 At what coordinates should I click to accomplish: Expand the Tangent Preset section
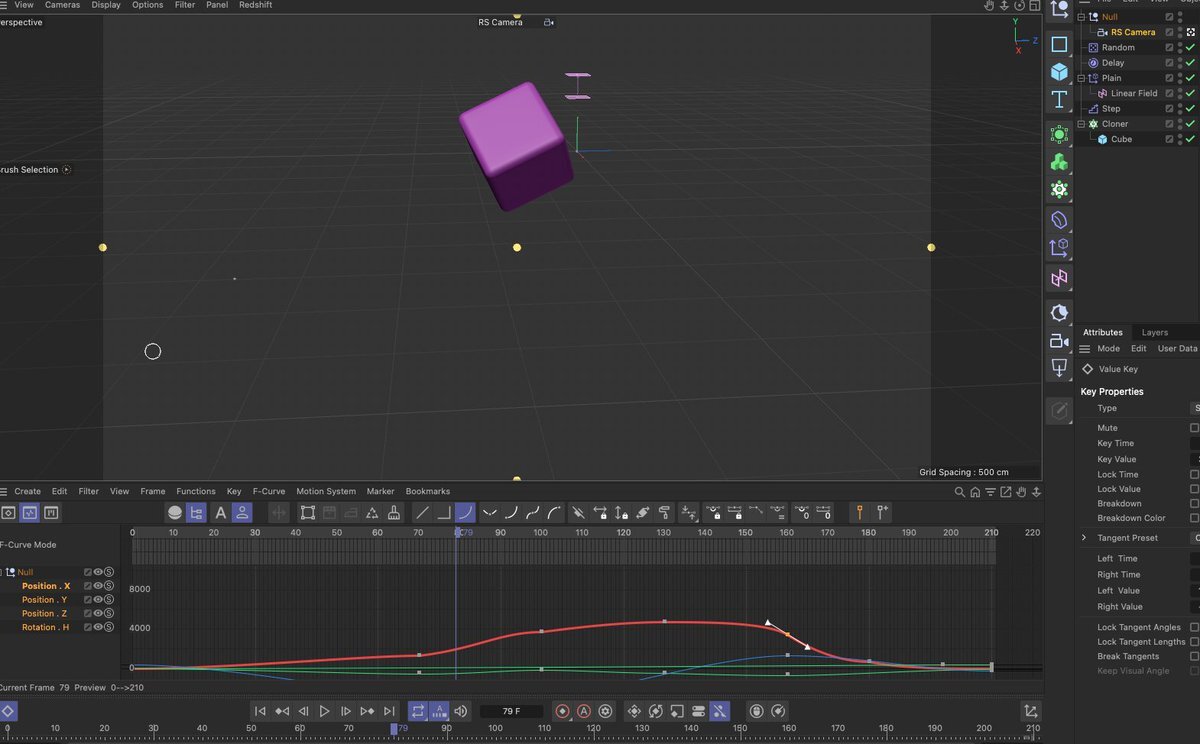[1084, 538]
